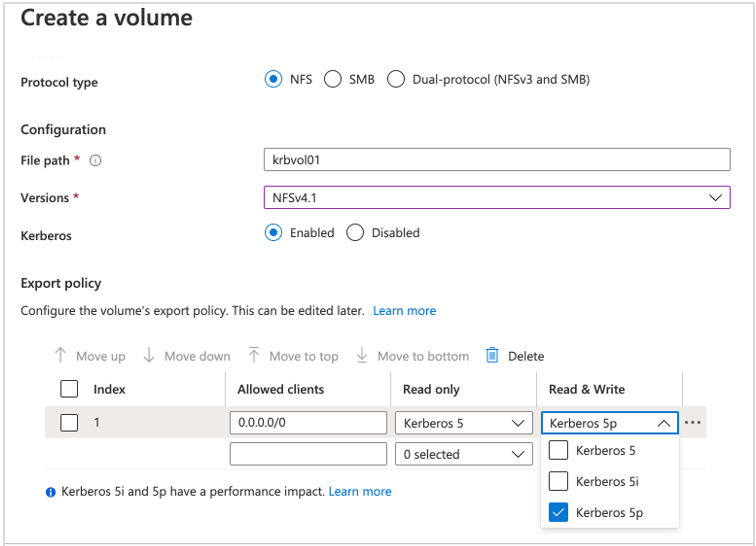Click the krbvol01 file path field
This screenshot has width=756, height=546.
click(x=496, y=160)
